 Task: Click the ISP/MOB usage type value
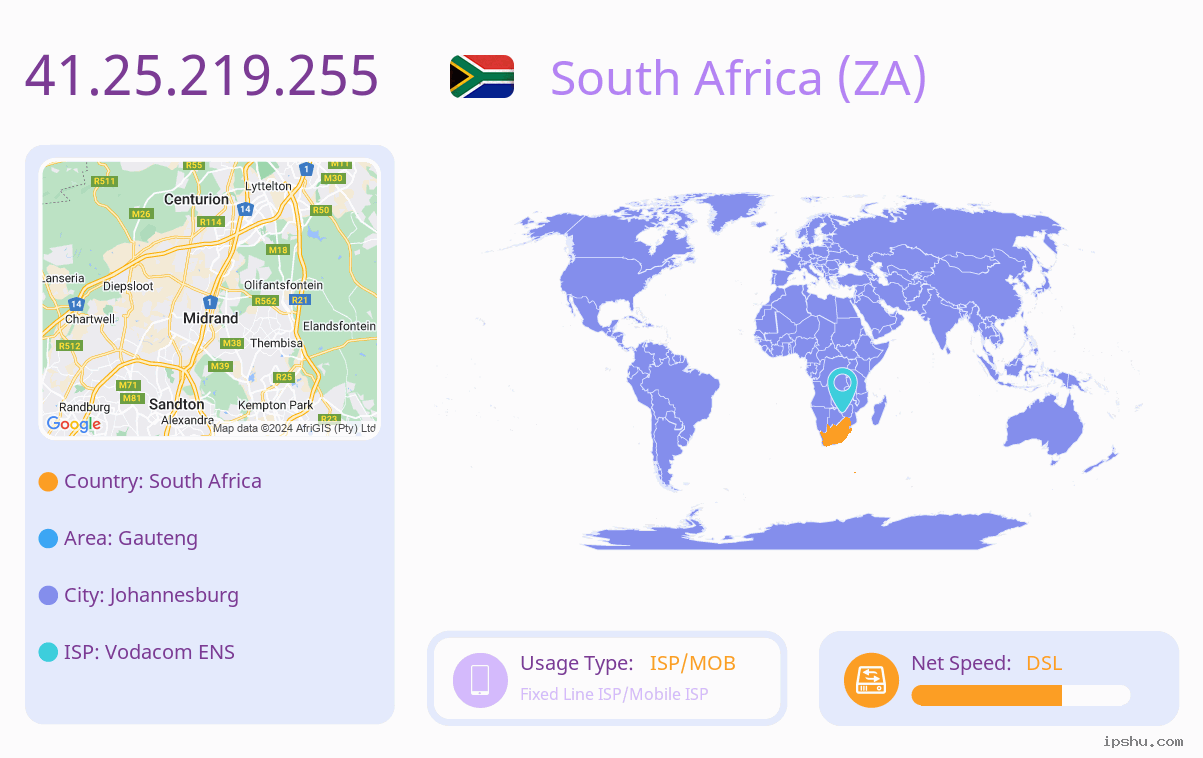(x=693, y=663)
